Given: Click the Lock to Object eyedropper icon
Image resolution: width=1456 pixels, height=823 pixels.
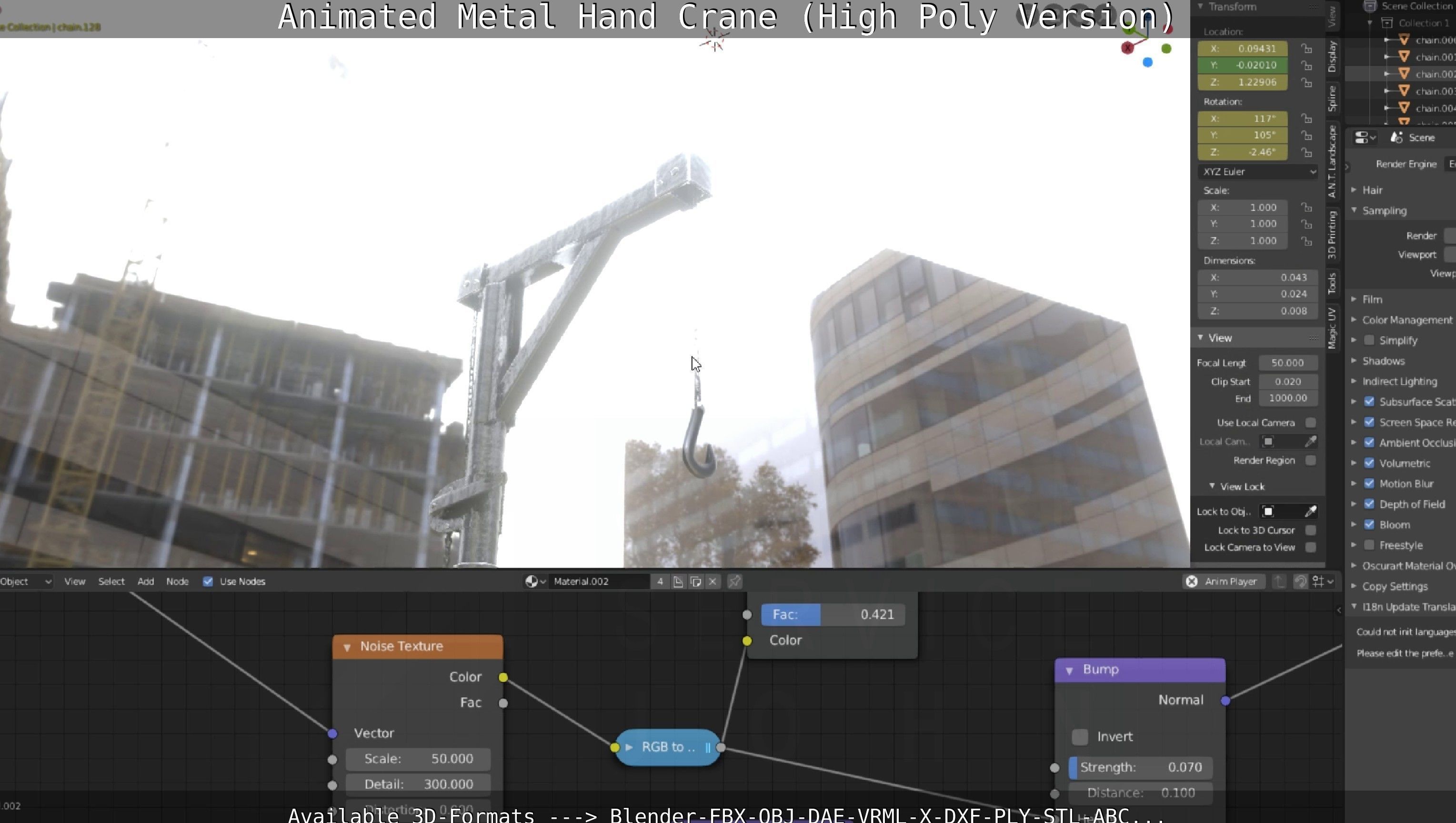Looking at the screenshot, I should click(x=1310, y=512).
